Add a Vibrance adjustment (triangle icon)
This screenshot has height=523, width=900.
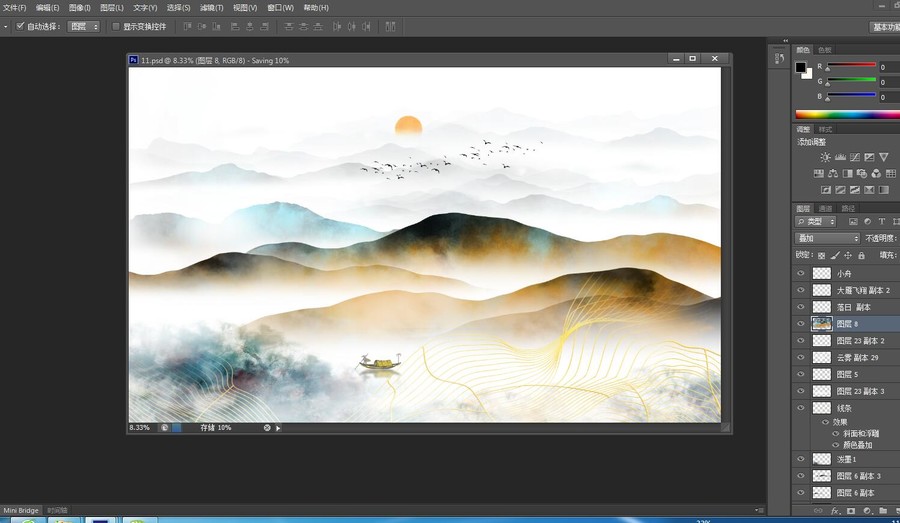pos(884,157)
